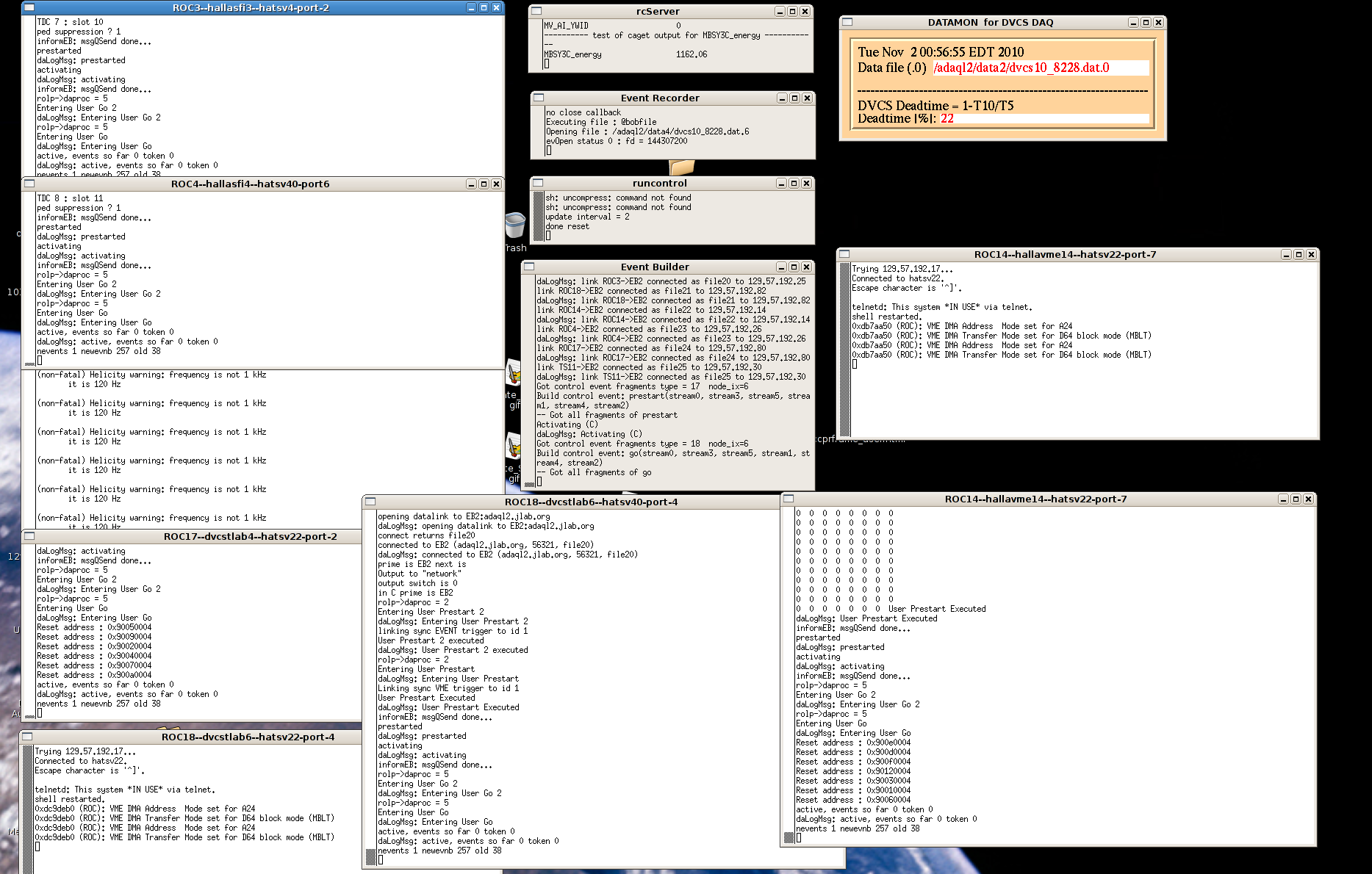This screenshot has height=874, width=1372.
Task: Open window menu of ROC18--dvcstlab6--hatsv40-port-4
Action: coord(370,502)
